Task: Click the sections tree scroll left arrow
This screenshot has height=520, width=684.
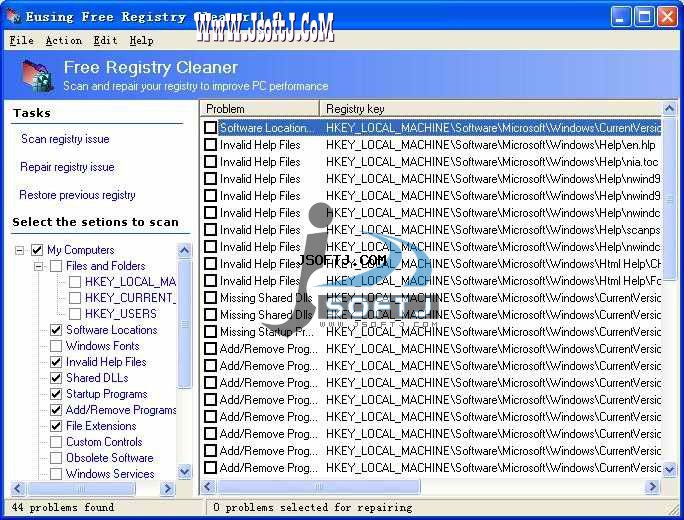Action: click(x=17, y=489)
